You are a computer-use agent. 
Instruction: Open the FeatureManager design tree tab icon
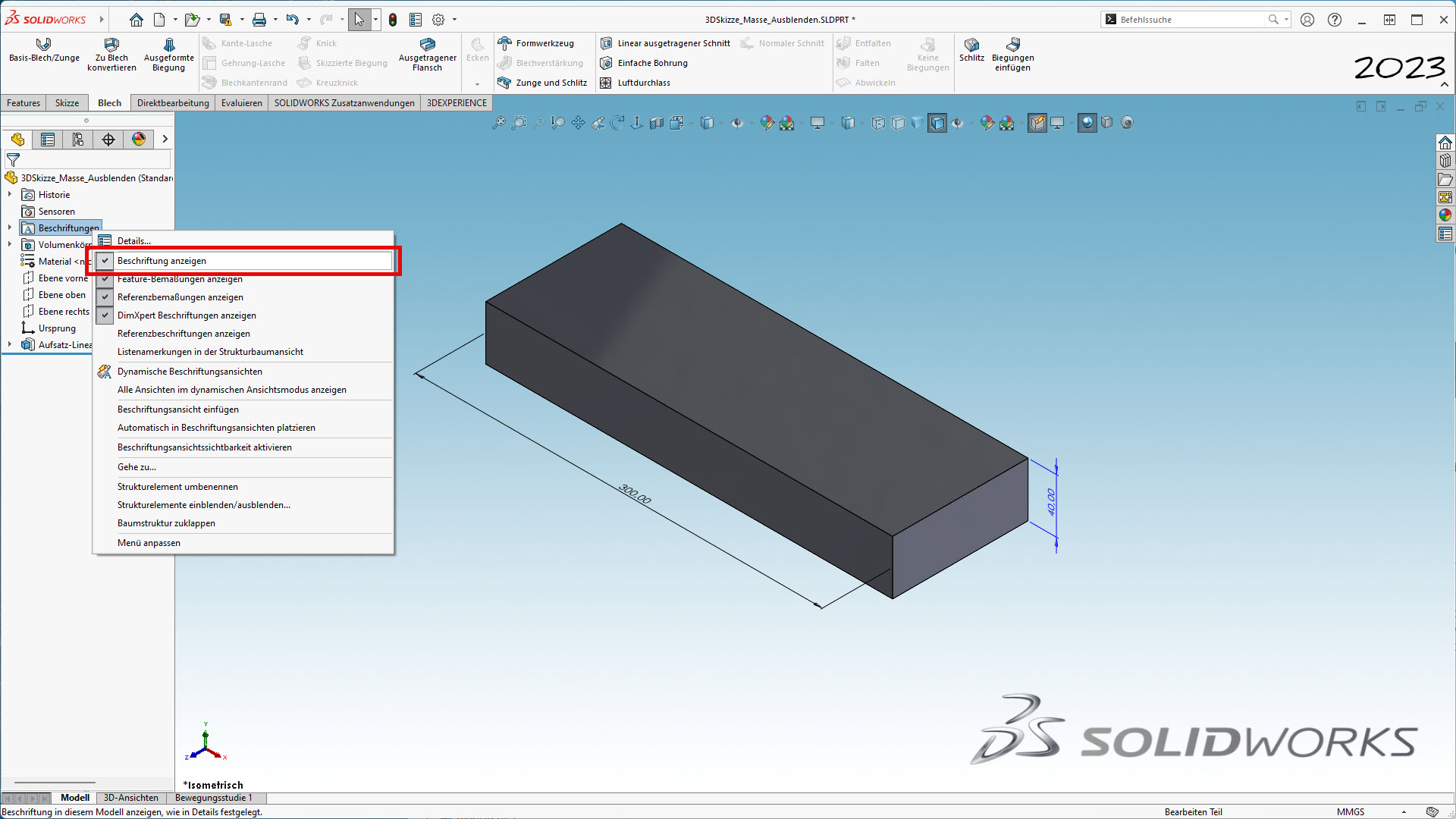point(17,140)
